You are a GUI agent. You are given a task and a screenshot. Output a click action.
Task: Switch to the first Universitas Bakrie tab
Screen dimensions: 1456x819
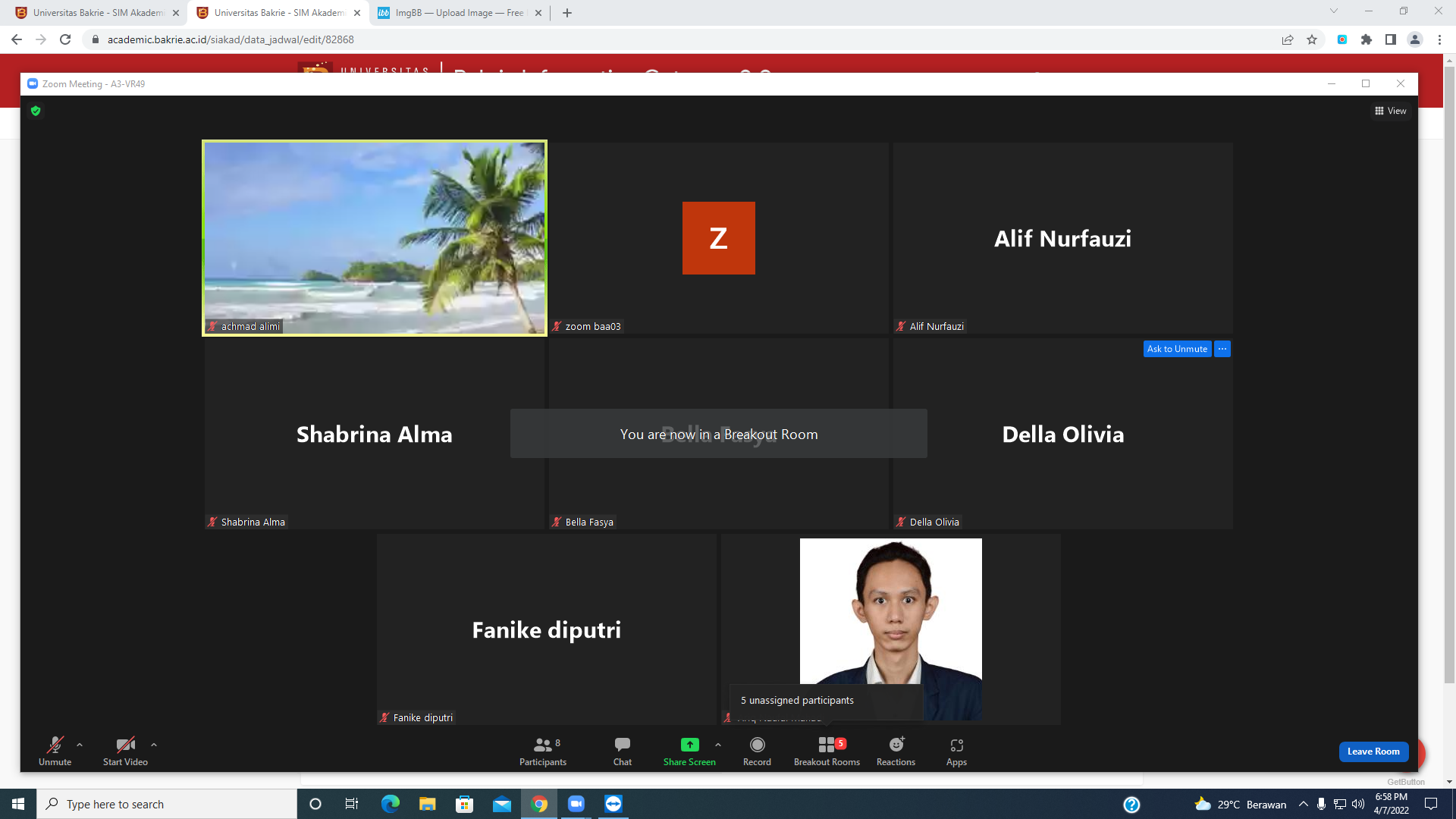point(97,13)
